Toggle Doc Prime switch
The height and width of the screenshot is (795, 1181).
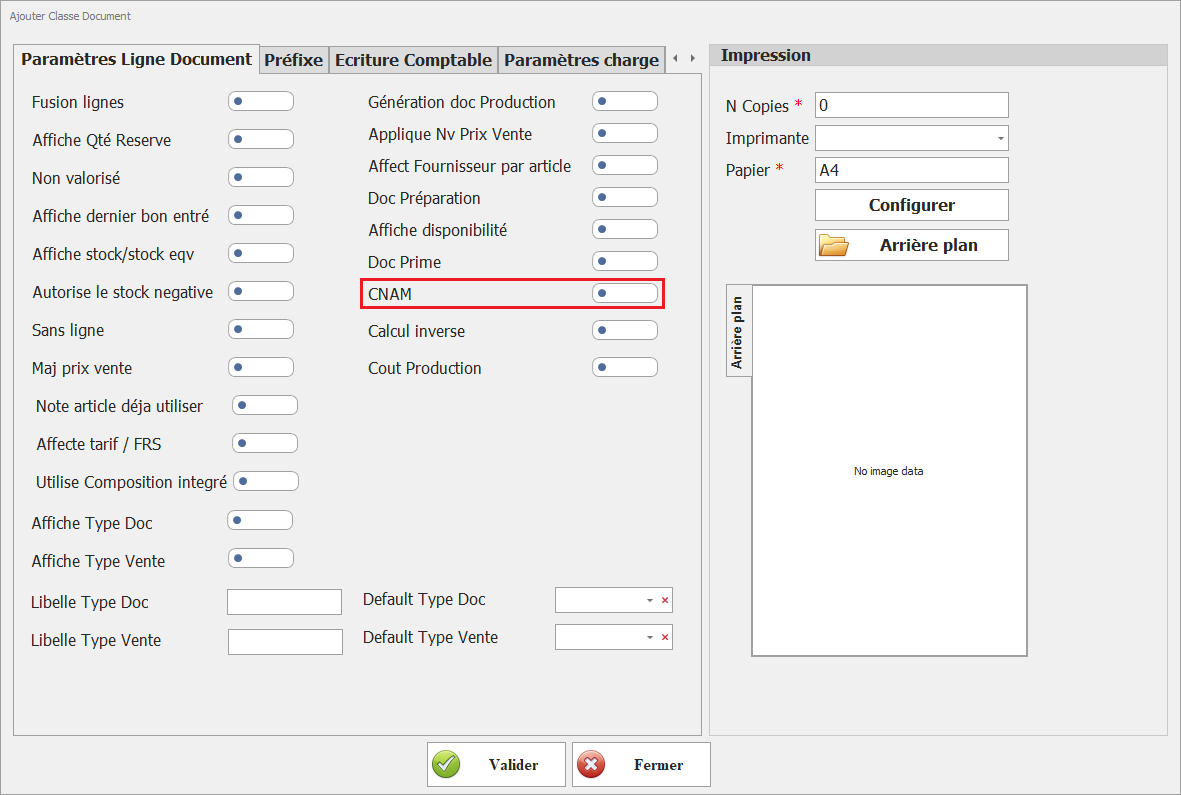tap(624, 261)
